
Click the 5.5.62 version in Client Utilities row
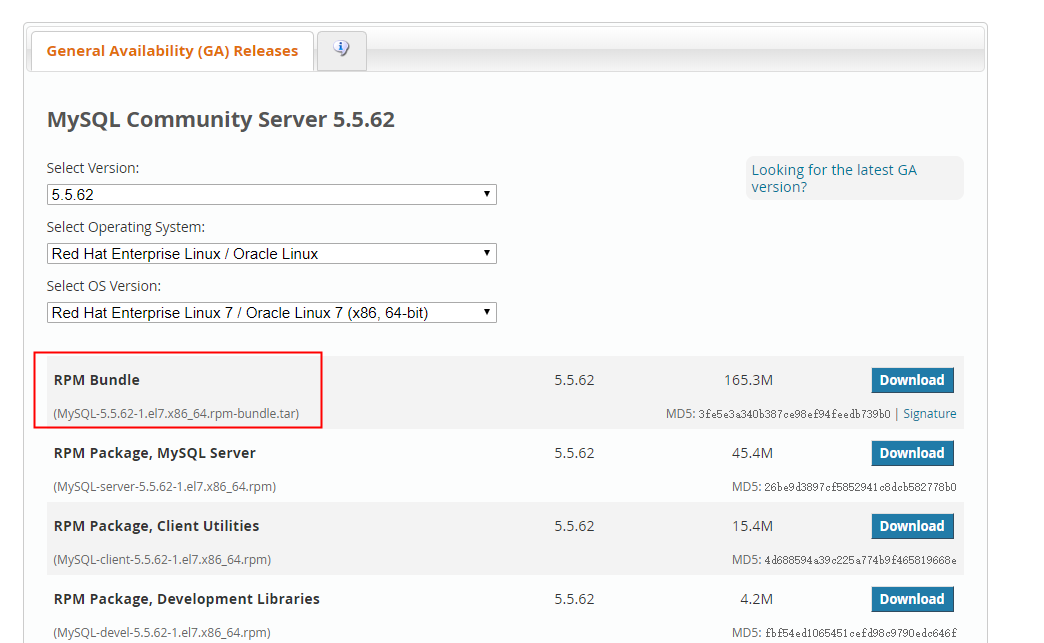tap(574, 526)
